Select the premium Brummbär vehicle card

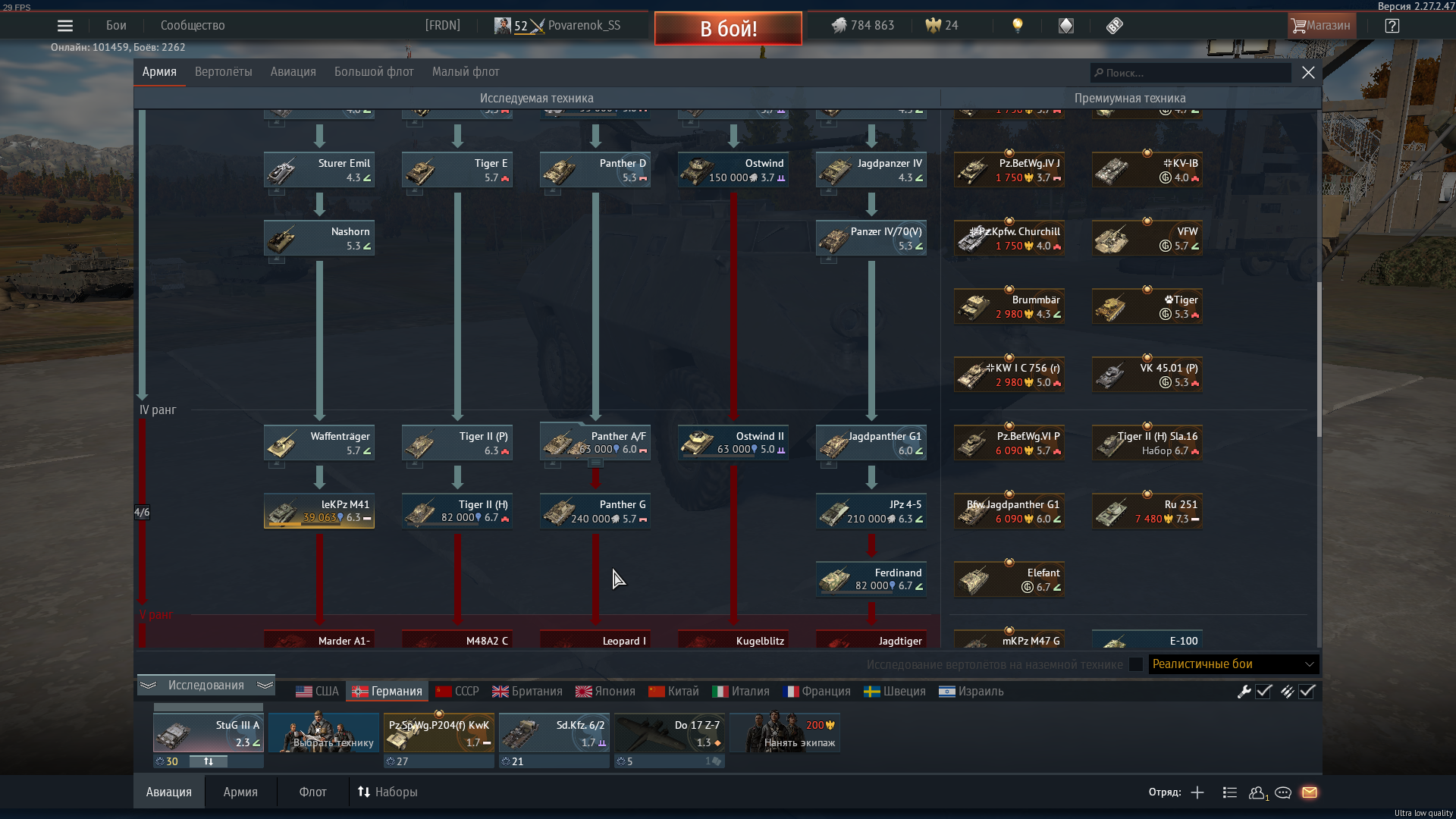coord(1009,307)
